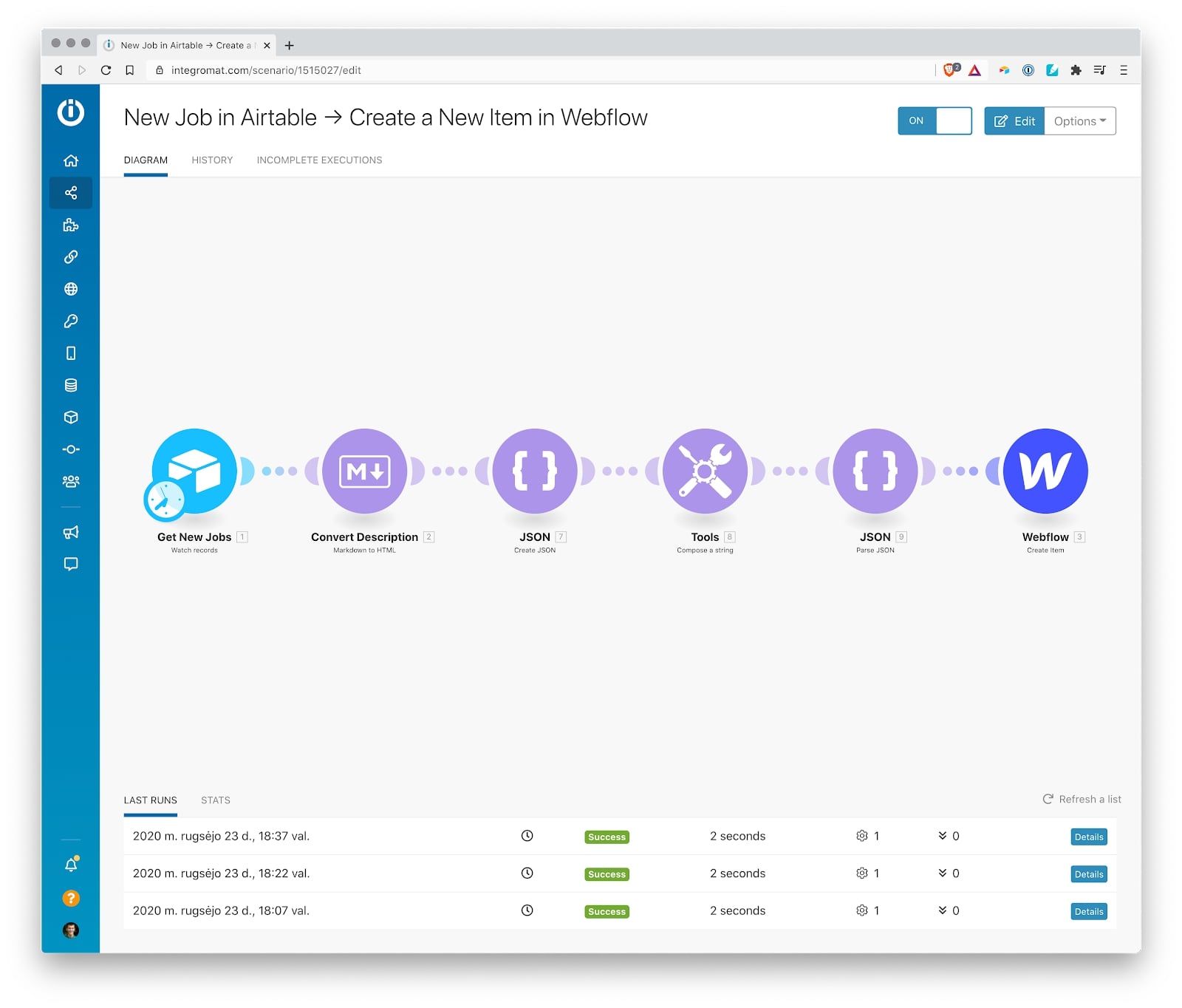Open the Flow control icon in sidebar
Screen dimensions: 1182x1008
point(71,449)
